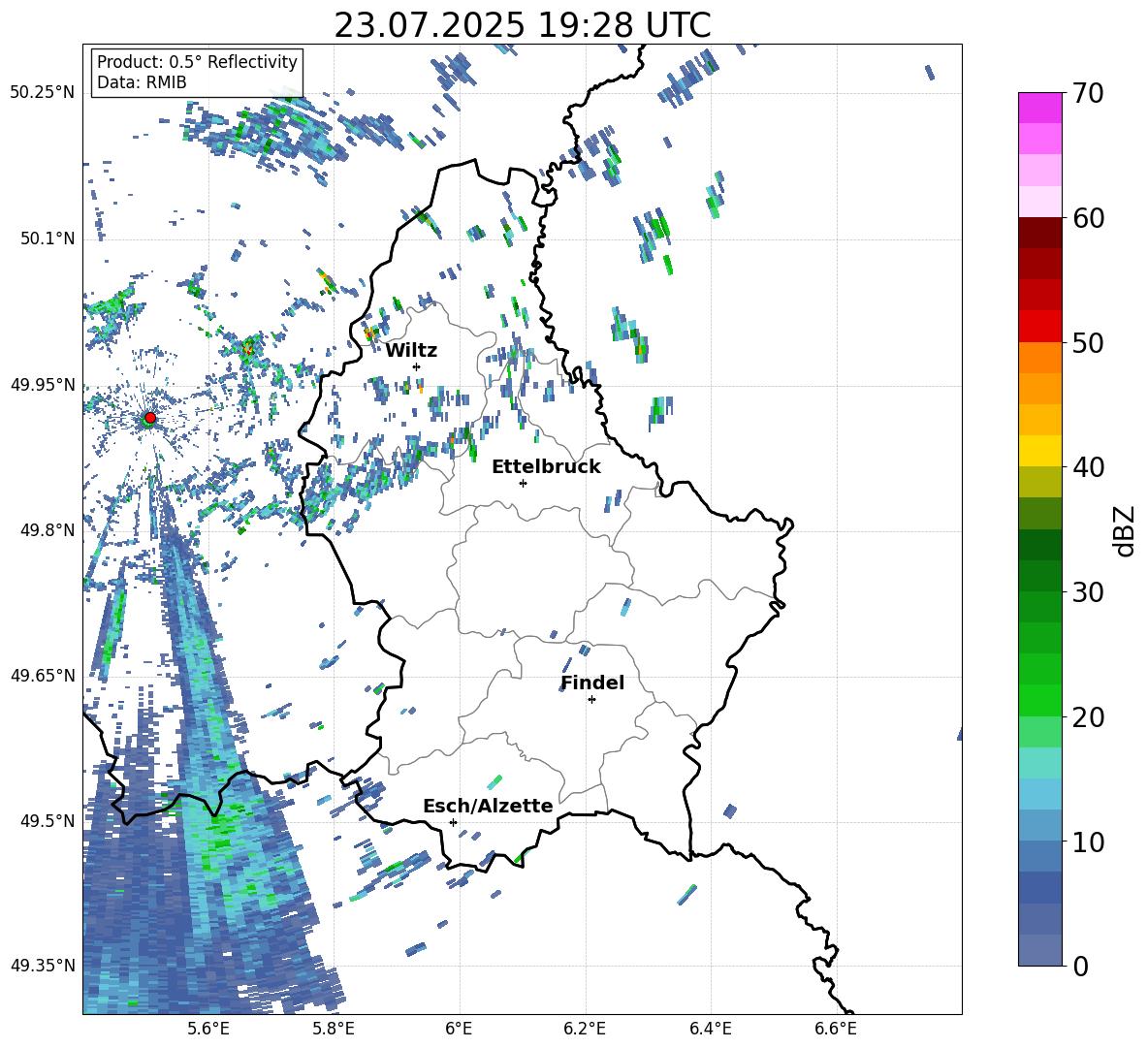Select the Esch/Alzette map label

pyautogui.click(x=488, y=806)
